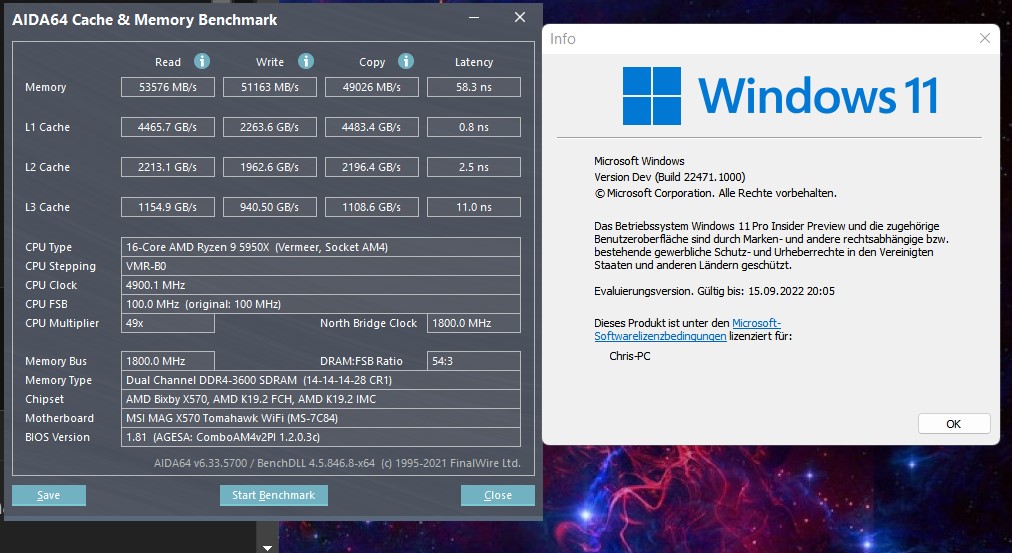Select the Memory Latency value 58.3 ns
1012x553 pixels.
(474, 87)
